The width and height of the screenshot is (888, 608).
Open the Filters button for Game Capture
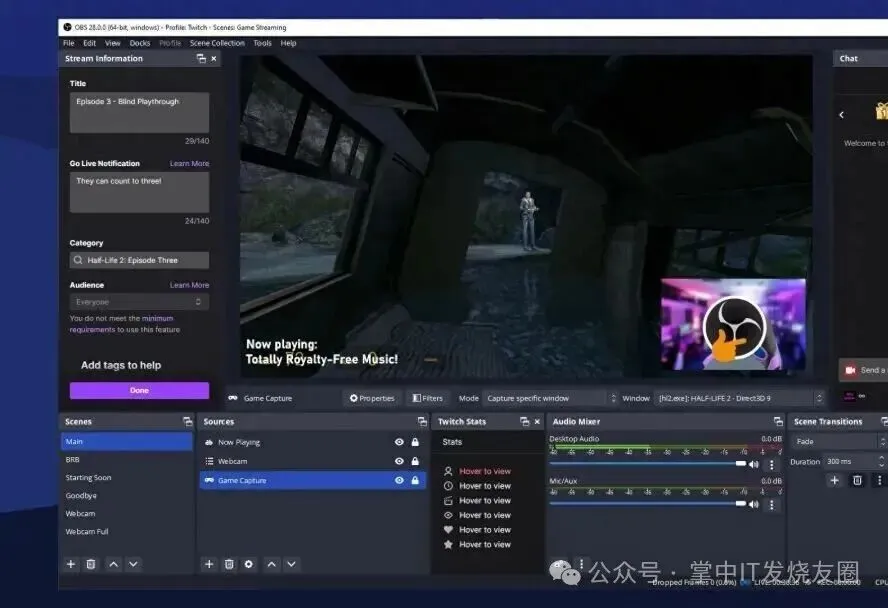428,398
